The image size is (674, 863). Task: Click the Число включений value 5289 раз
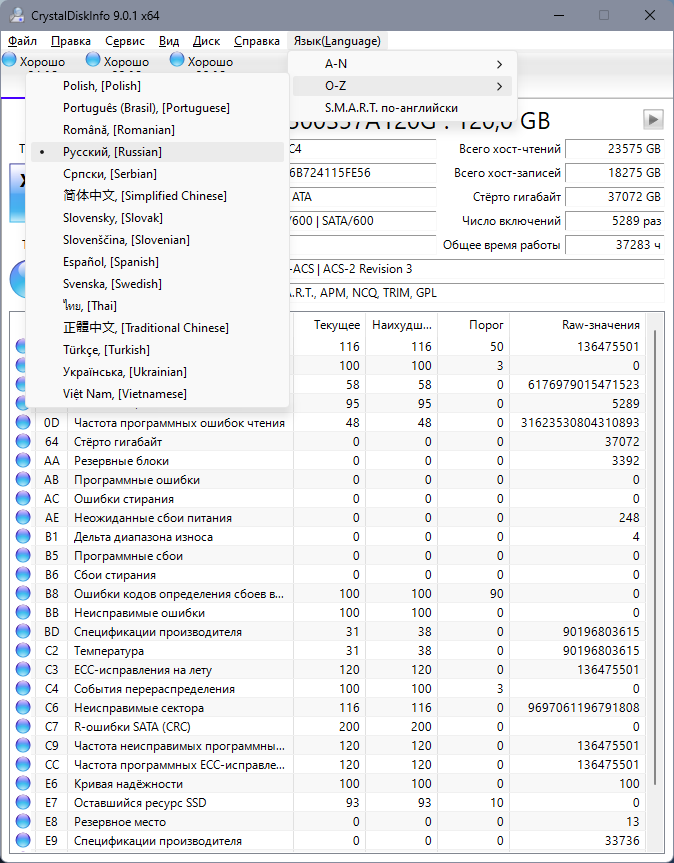pos(614,221)
